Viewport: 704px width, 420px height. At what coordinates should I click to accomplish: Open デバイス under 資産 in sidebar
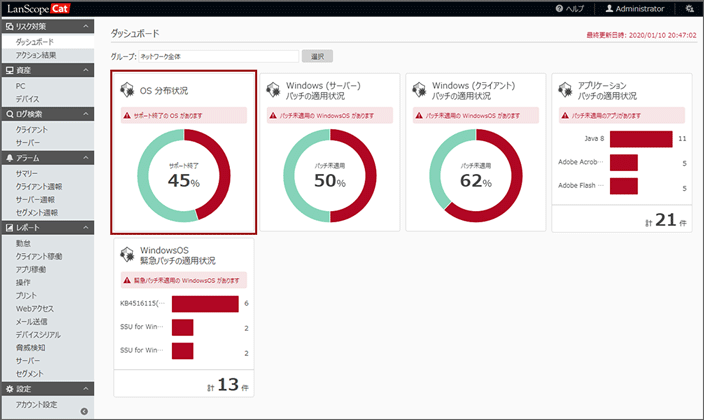28,100
